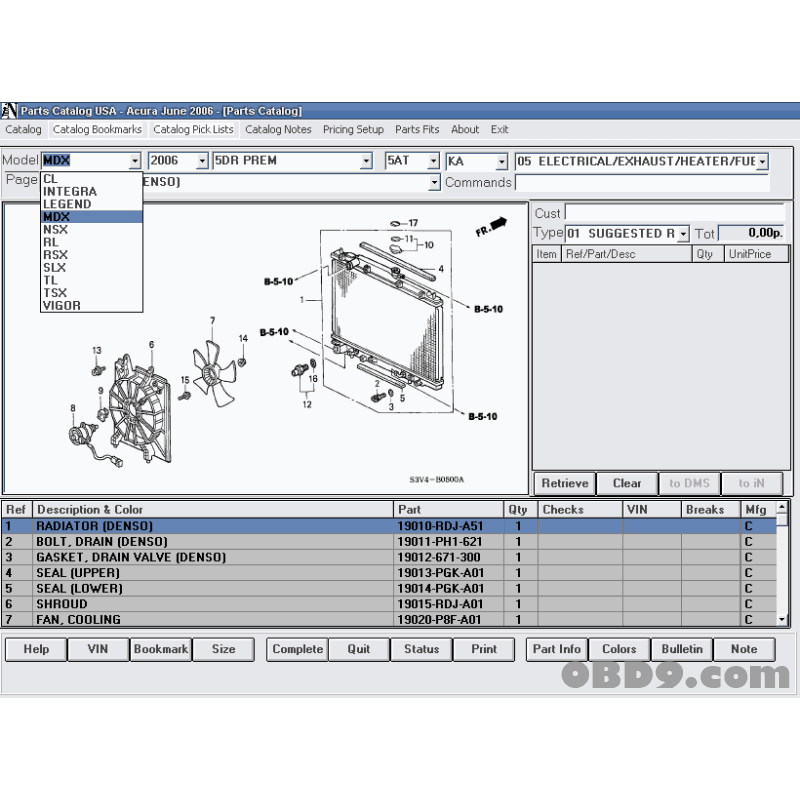Select the SHROUD row
Viewport: 800px width, 800px height.
click(x=389, y=604)
